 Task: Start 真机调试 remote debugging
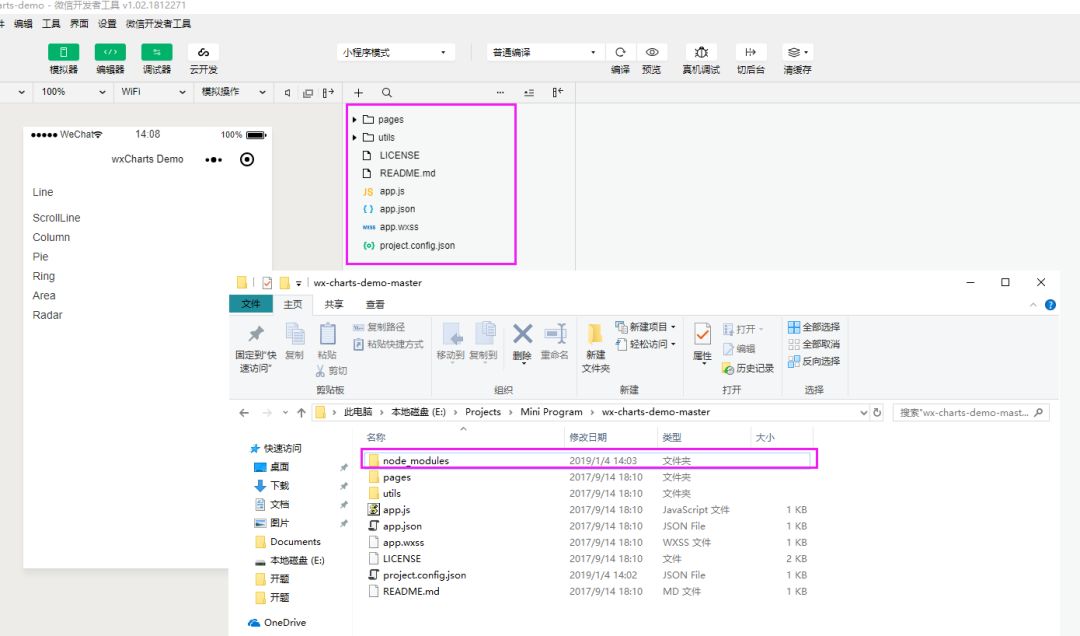(x=701, y=52)
